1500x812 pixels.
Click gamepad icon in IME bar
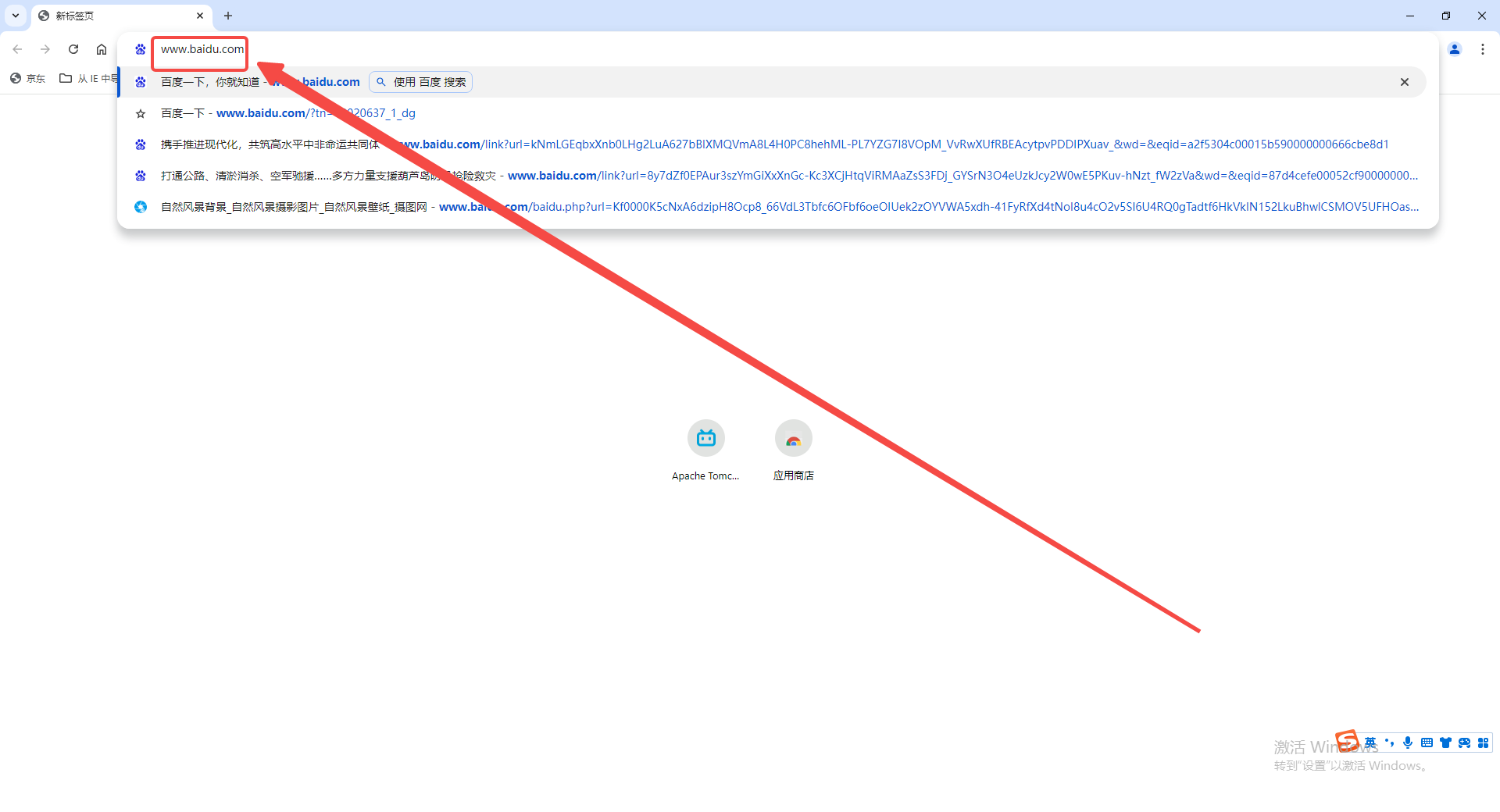(x=1464, y=743)
